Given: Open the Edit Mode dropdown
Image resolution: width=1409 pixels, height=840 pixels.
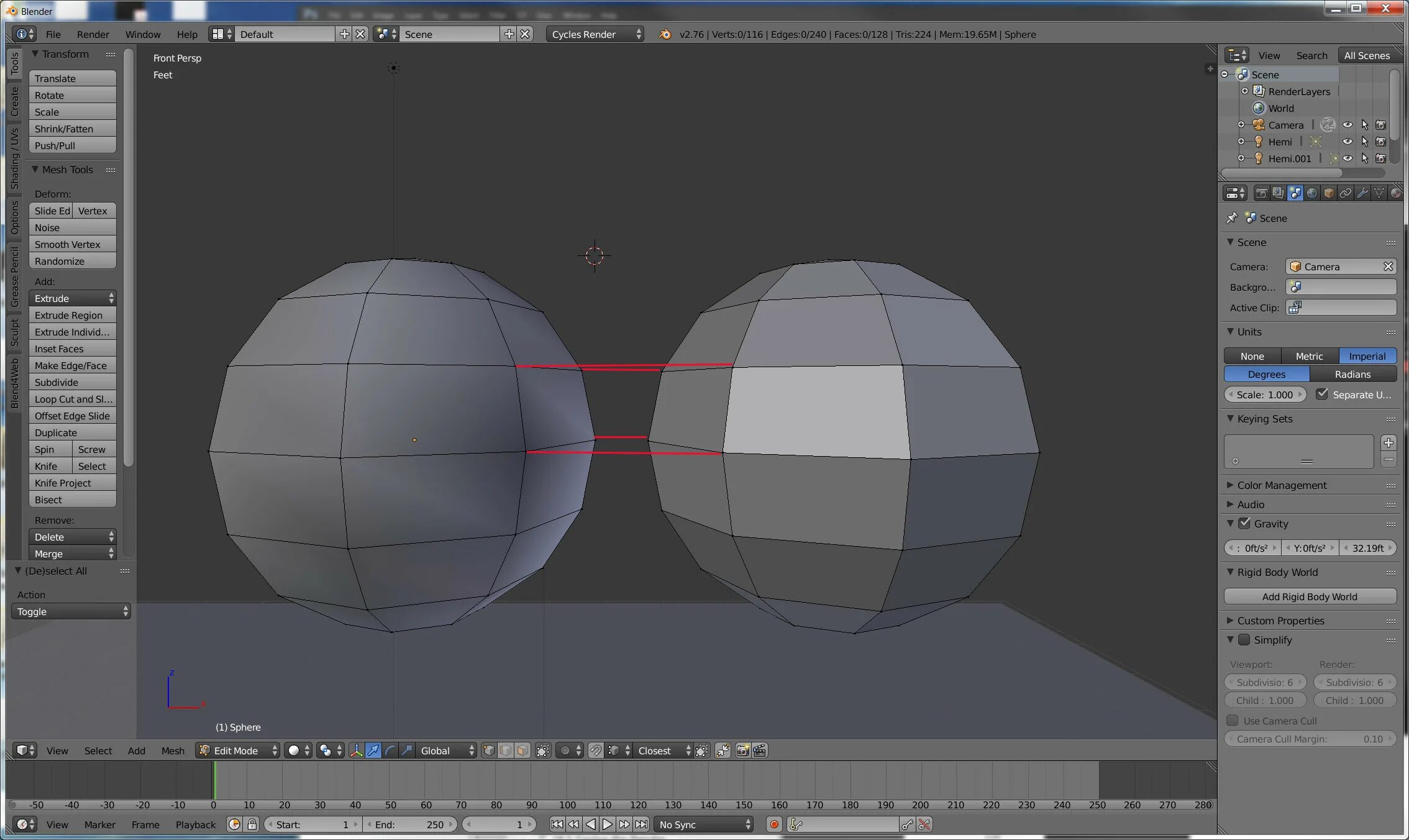Looking at the screenshot, I should click(x=238, y=751).
